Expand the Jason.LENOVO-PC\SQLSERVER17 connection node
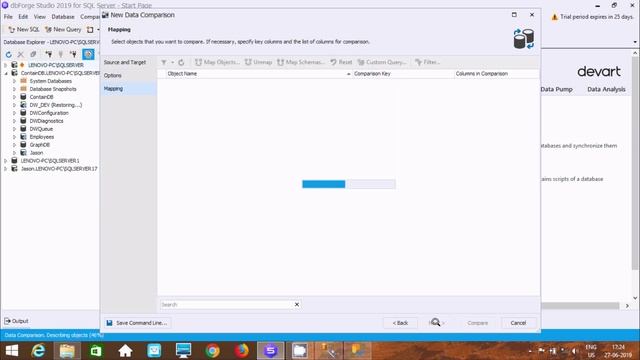Viewport: 640px width, 360px height. coord(5,169)
